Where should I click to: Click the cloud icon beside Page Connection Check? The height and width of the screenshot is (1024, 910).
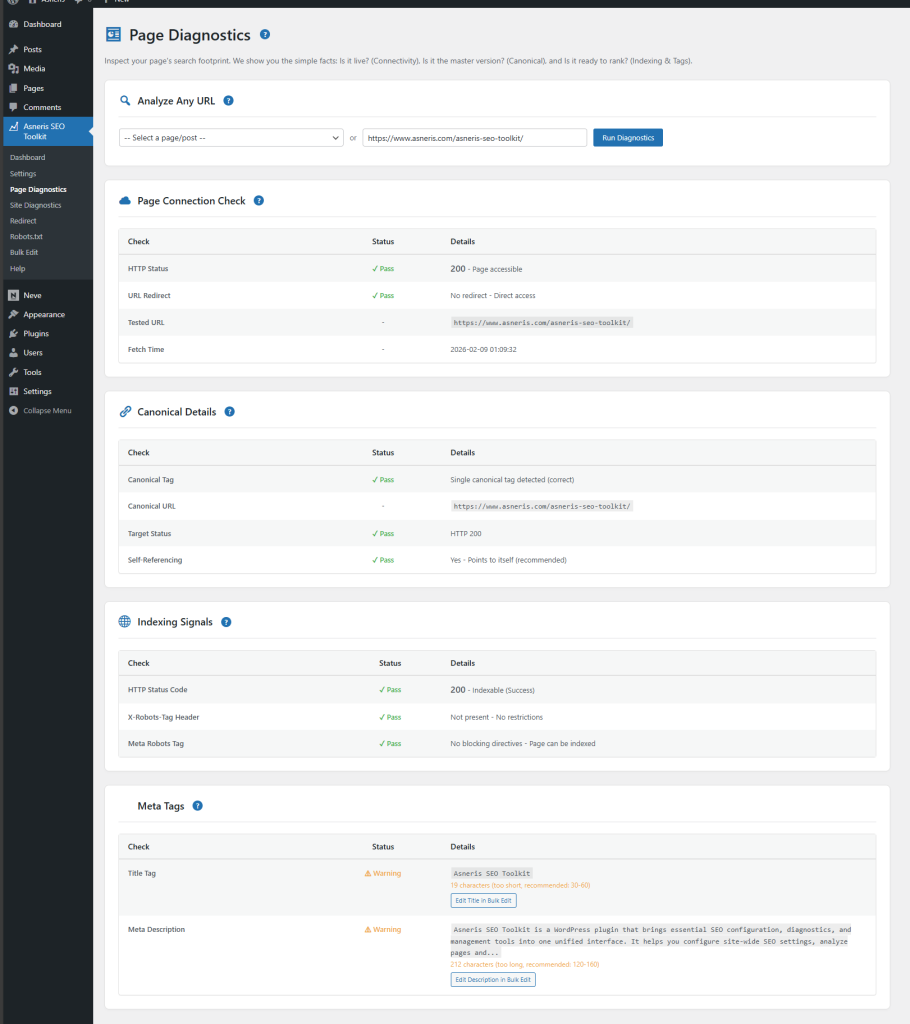(124, 201)
